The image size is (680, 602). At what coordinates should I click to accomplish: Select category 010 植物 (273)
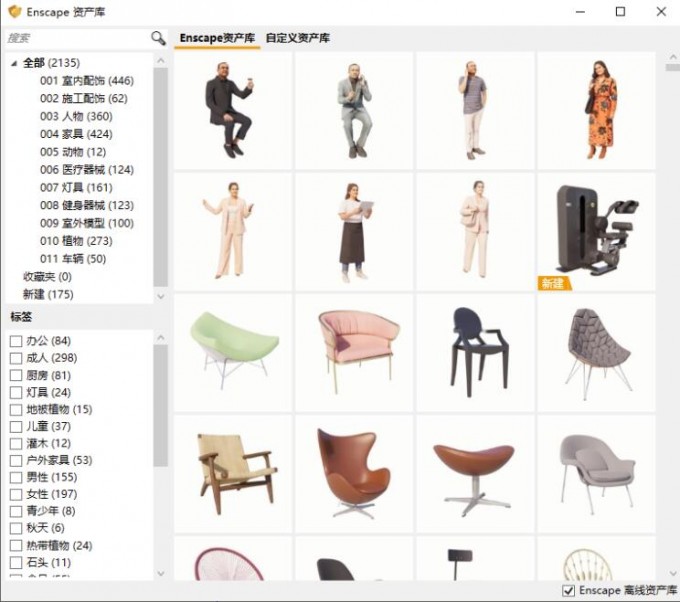click(x=76, y=241)
